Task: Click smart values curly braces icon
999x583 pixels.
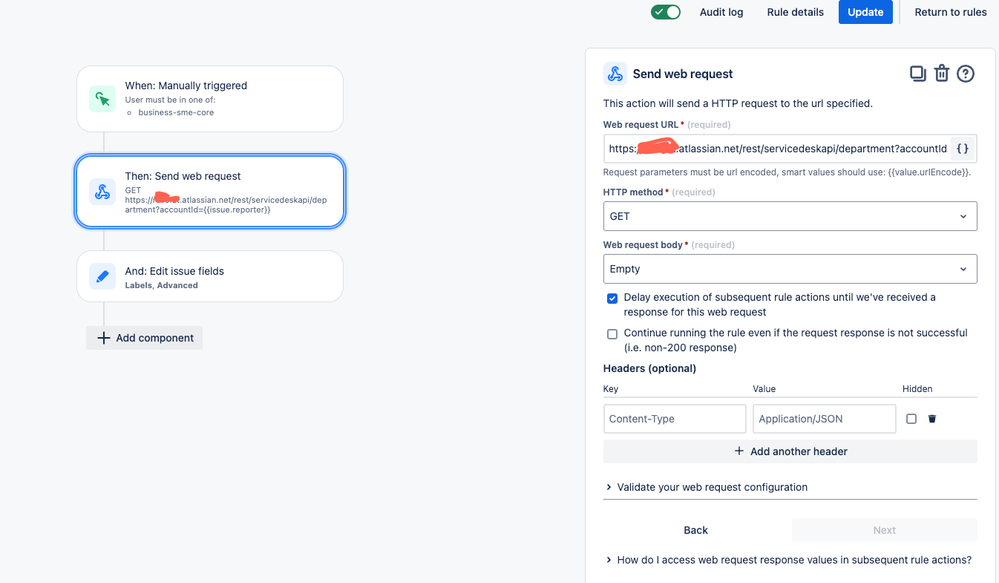Action: coord(962,149)
